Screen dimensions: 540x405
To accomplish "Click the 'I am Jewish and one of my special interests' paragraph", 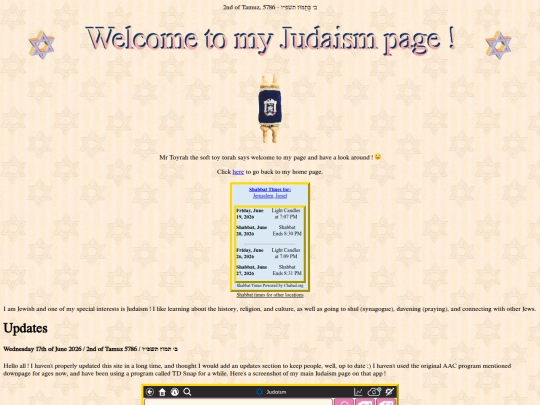I will tap(270, 309).
